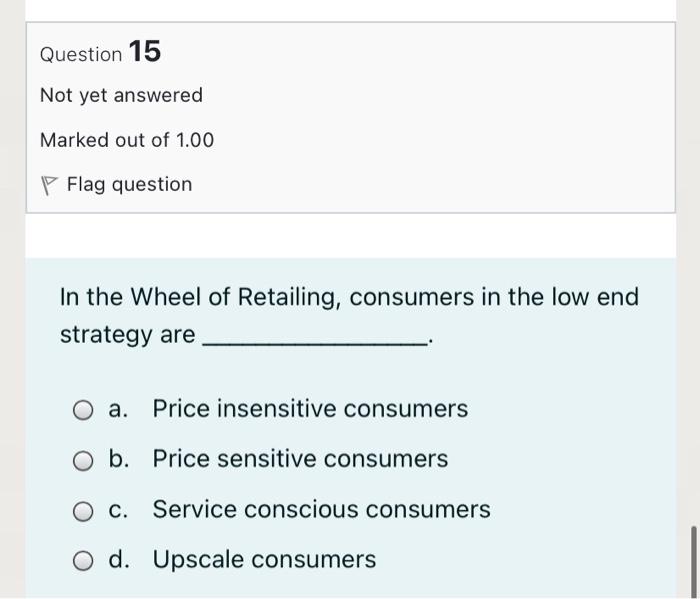Click the Question 15 heading
This screenshot has width=700, height=599.
[100, 52]
